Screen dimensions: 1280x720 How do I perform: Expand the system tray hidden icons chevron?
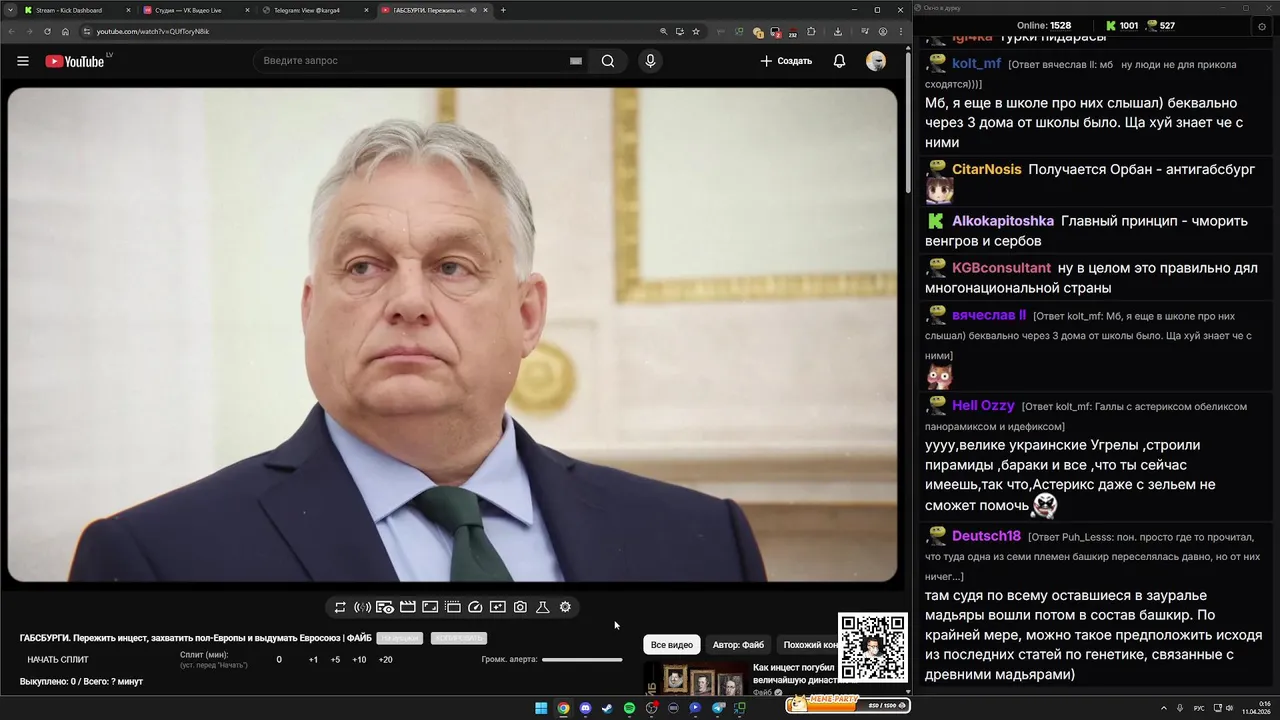1163,708
